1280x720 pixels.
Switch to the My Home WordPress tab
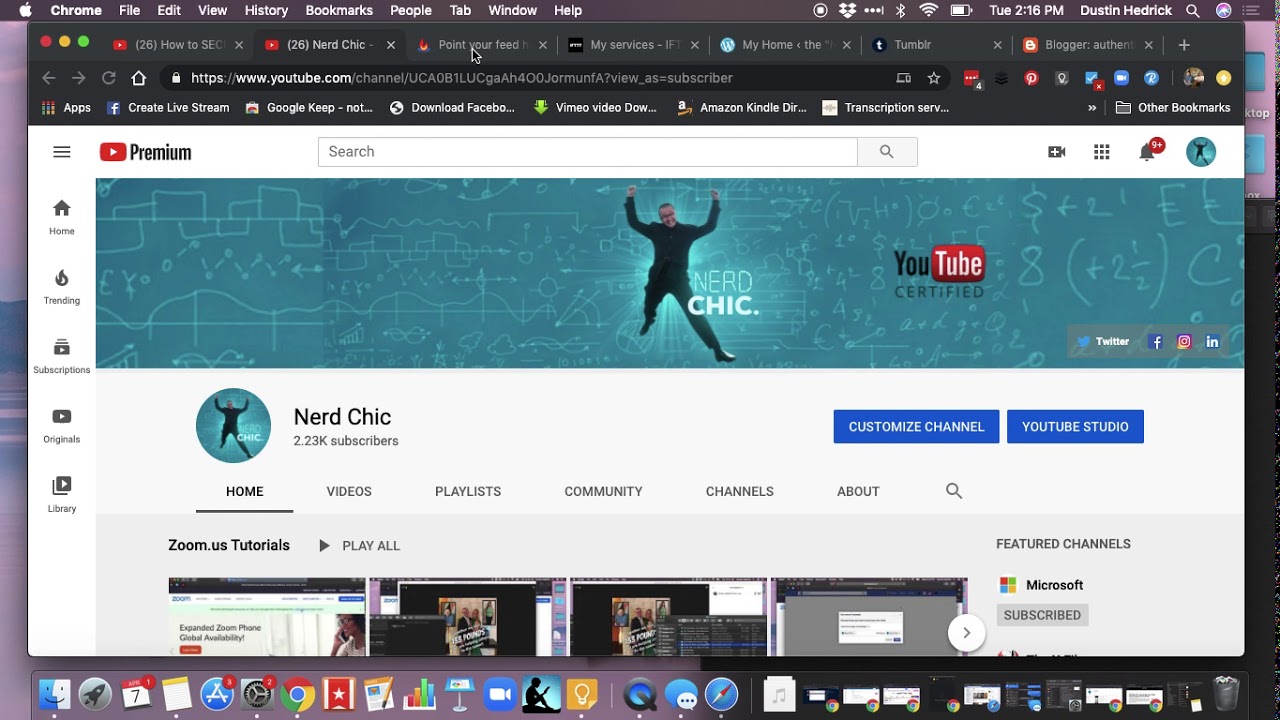coord(784,45)
